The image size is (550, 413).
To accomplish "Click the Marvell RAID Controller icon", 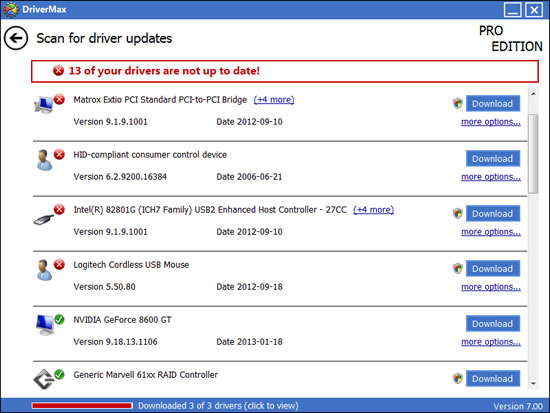I will 44,379.
